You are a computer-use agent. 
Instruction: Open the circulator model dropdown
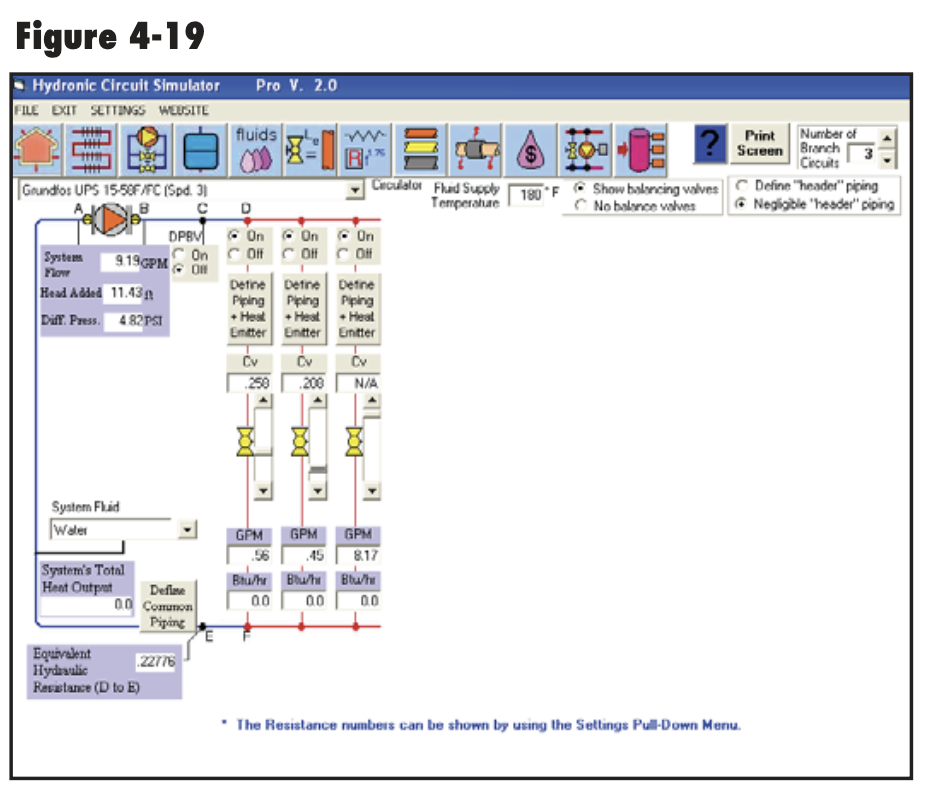[358, 190]
